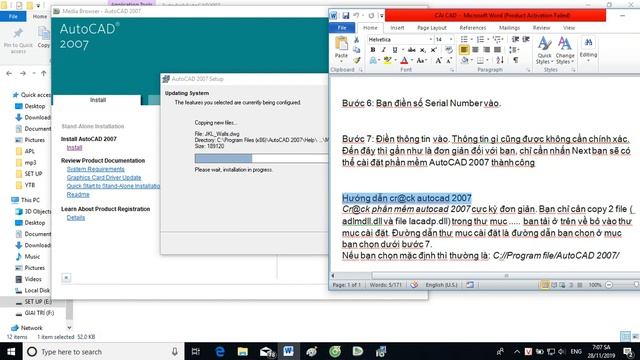The height and width of the screenshot is (360, 640).
Task: Click the Grow Font icon
Action: pos(438,60)
